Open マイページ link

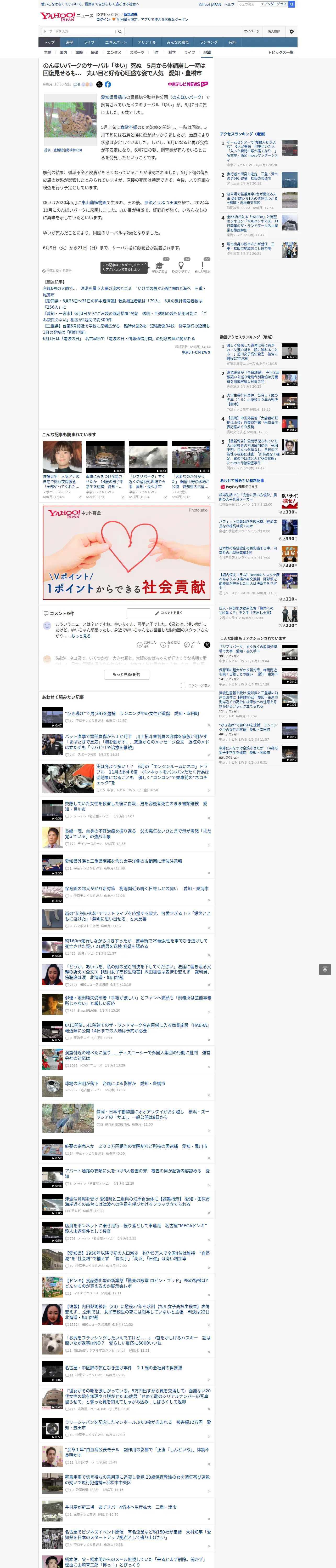[x=252, y=31]
